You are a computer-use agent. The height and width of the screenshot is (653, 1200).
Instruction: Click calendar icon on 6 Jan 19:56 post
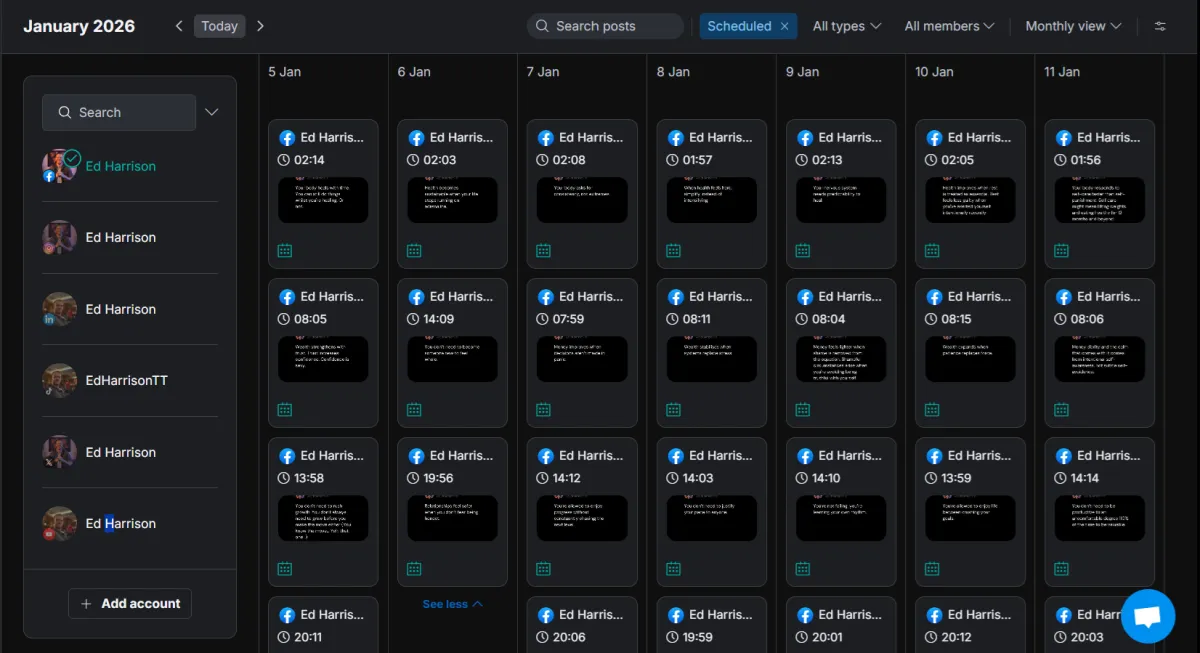coord(414,568)
